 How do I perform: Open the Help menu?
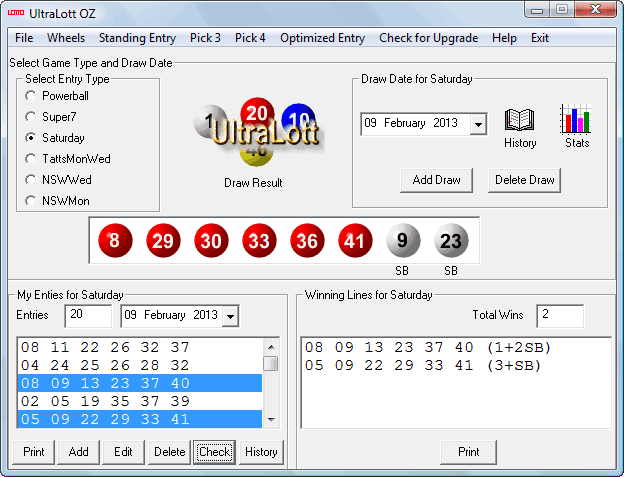[x=504, y=38]
